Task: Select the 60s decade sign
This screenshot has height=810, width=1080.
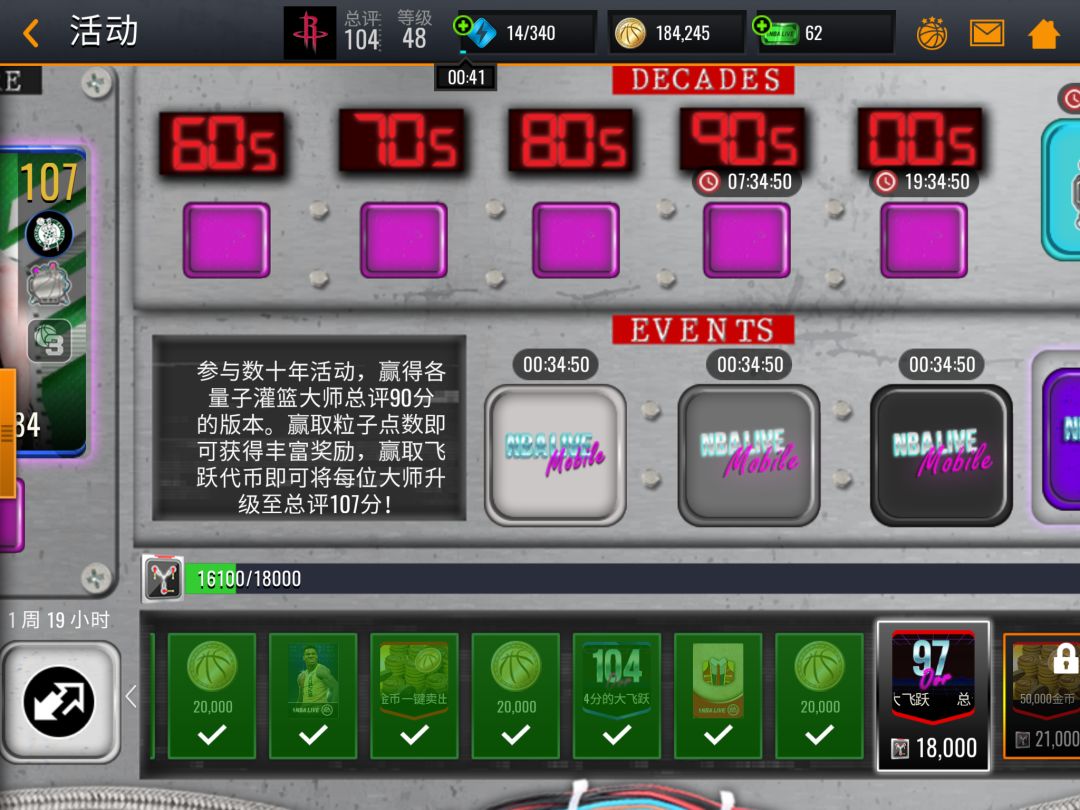Action: 222,143
